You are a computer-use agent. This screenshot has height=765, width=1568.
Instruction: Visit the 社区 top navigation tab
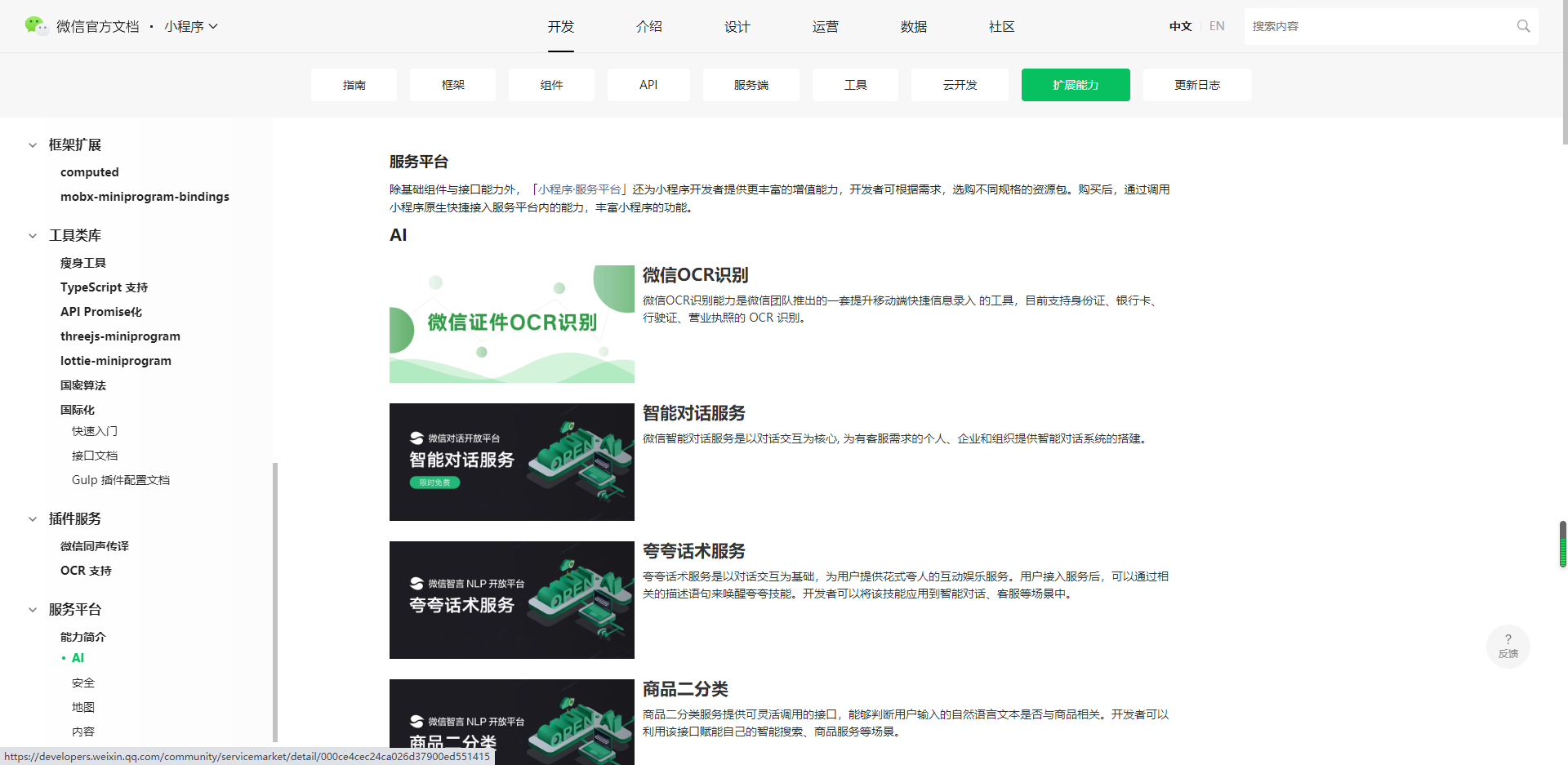tap(1002, 26)
